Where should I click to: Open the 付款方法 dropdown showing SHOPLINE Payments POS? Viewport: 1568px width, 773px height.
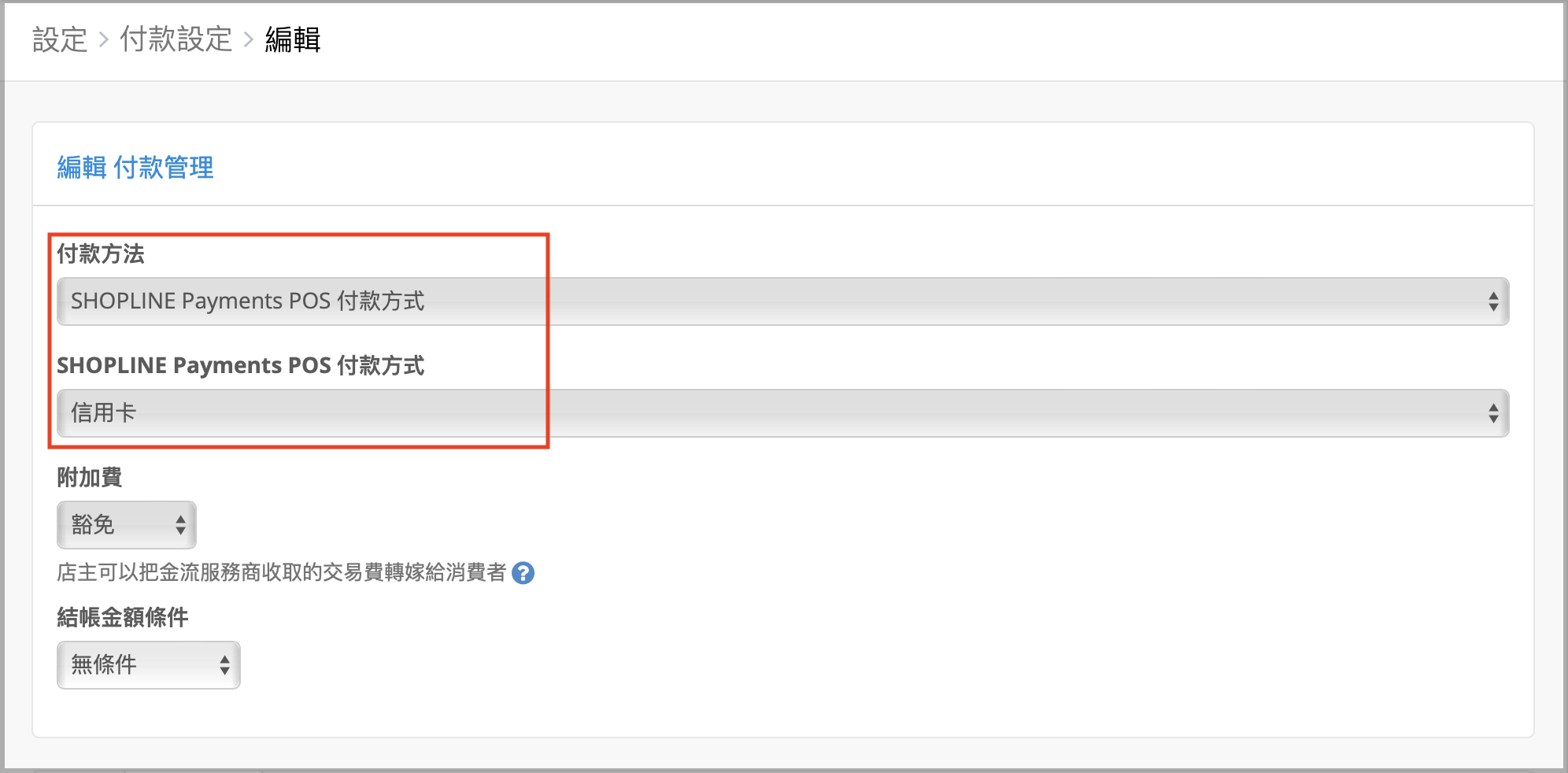(782, 301)
